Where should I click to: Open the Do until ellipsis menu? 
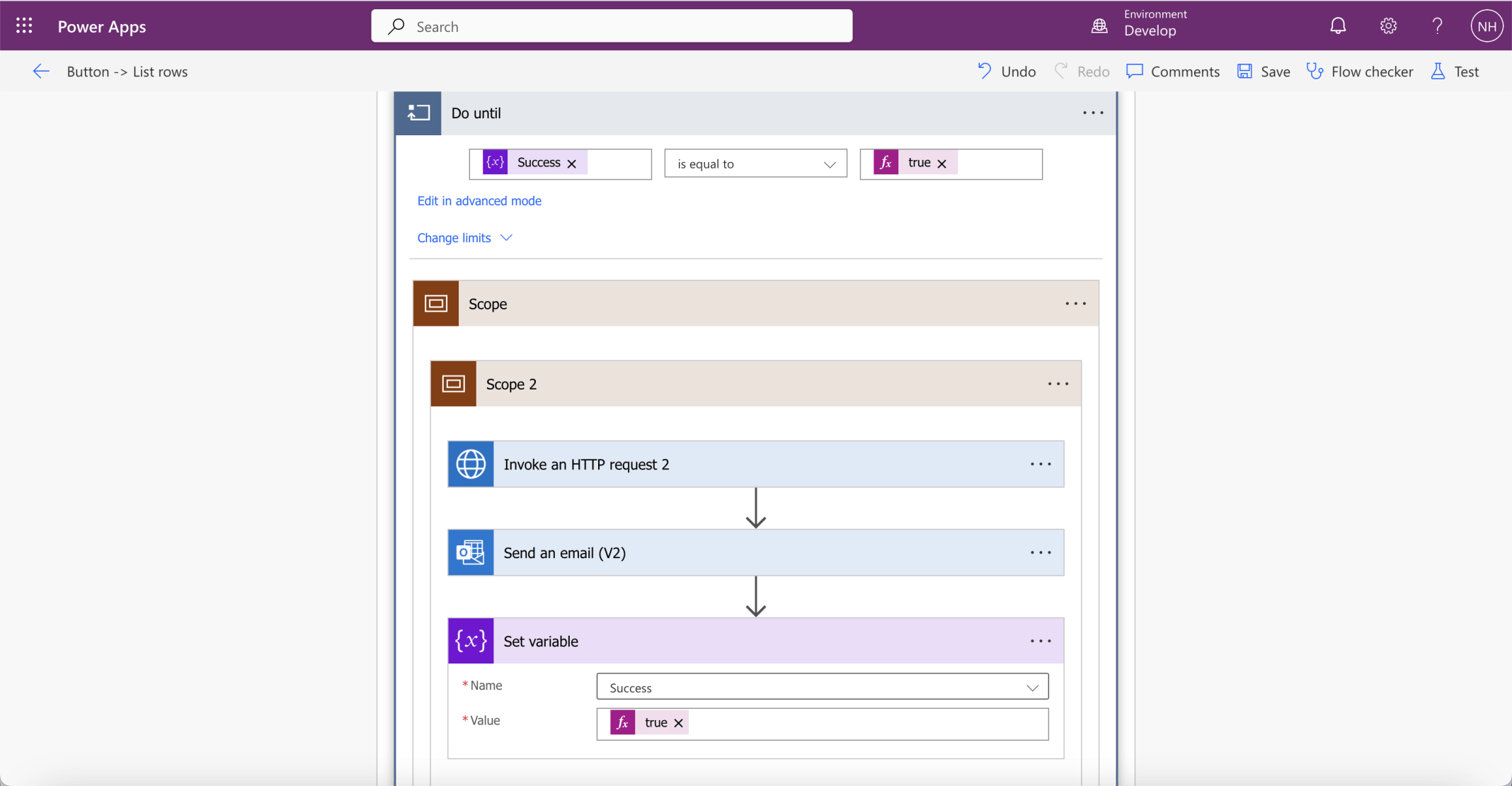(x=1093, y=113)
